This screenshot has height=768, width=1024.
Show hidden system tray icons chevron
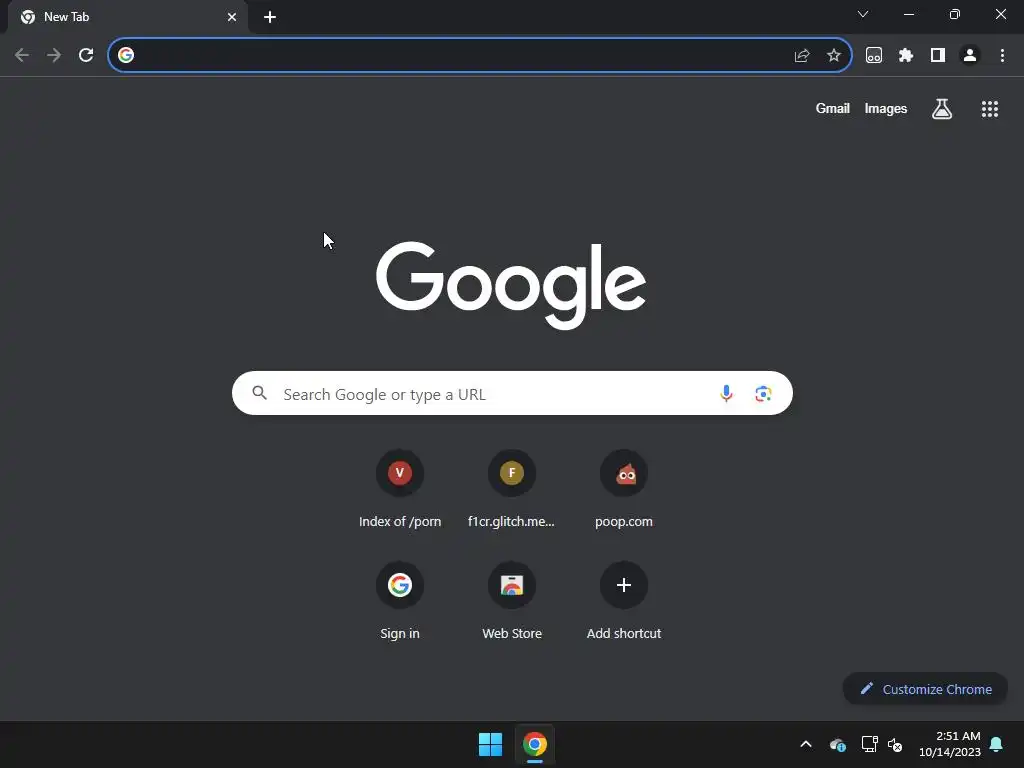pos(806,744)
